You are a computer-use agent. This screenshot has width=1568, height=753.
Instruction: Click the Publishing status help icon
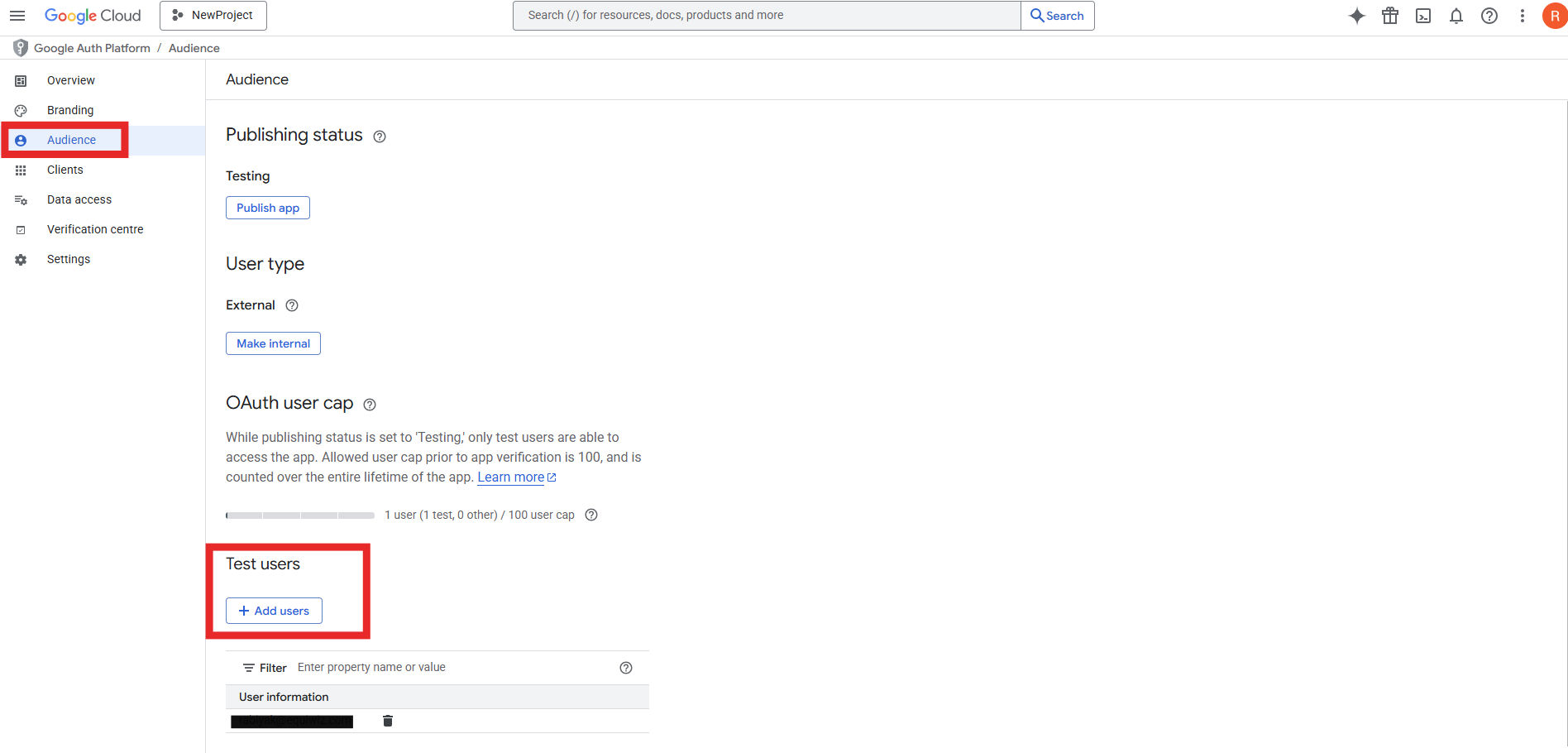coord(380,136)
